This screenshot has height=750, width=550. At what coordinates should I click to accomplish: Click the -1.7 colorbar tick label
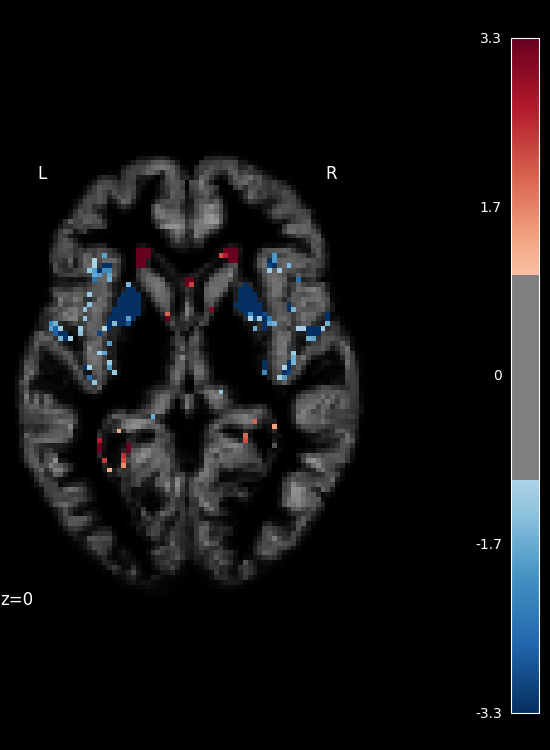tap(488, 544)
